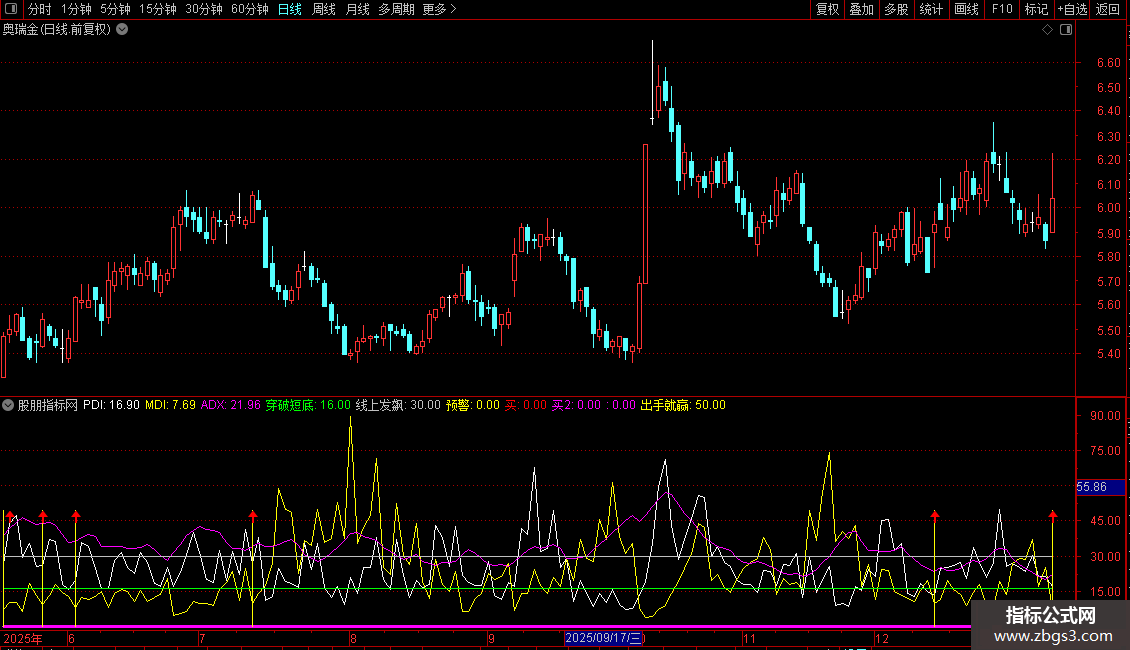
Task: Switch to the 周线 weekly tab
Action: 324,9
